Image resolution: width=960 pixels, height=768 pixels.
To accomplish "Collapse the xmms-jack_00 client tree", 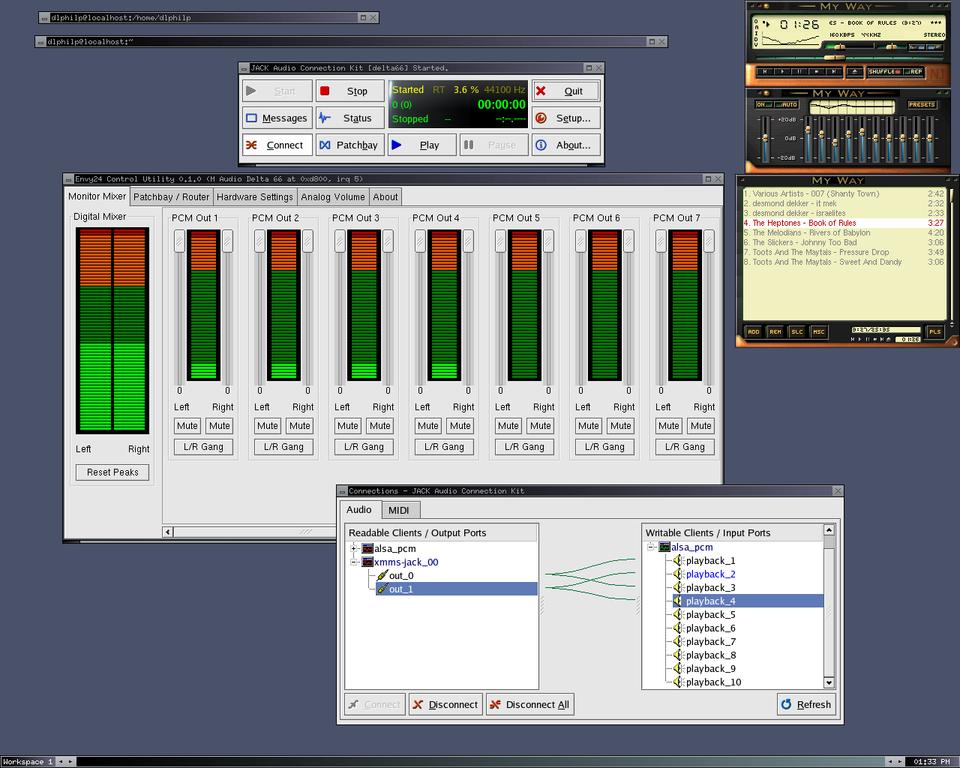I will (x=354, y=562).
